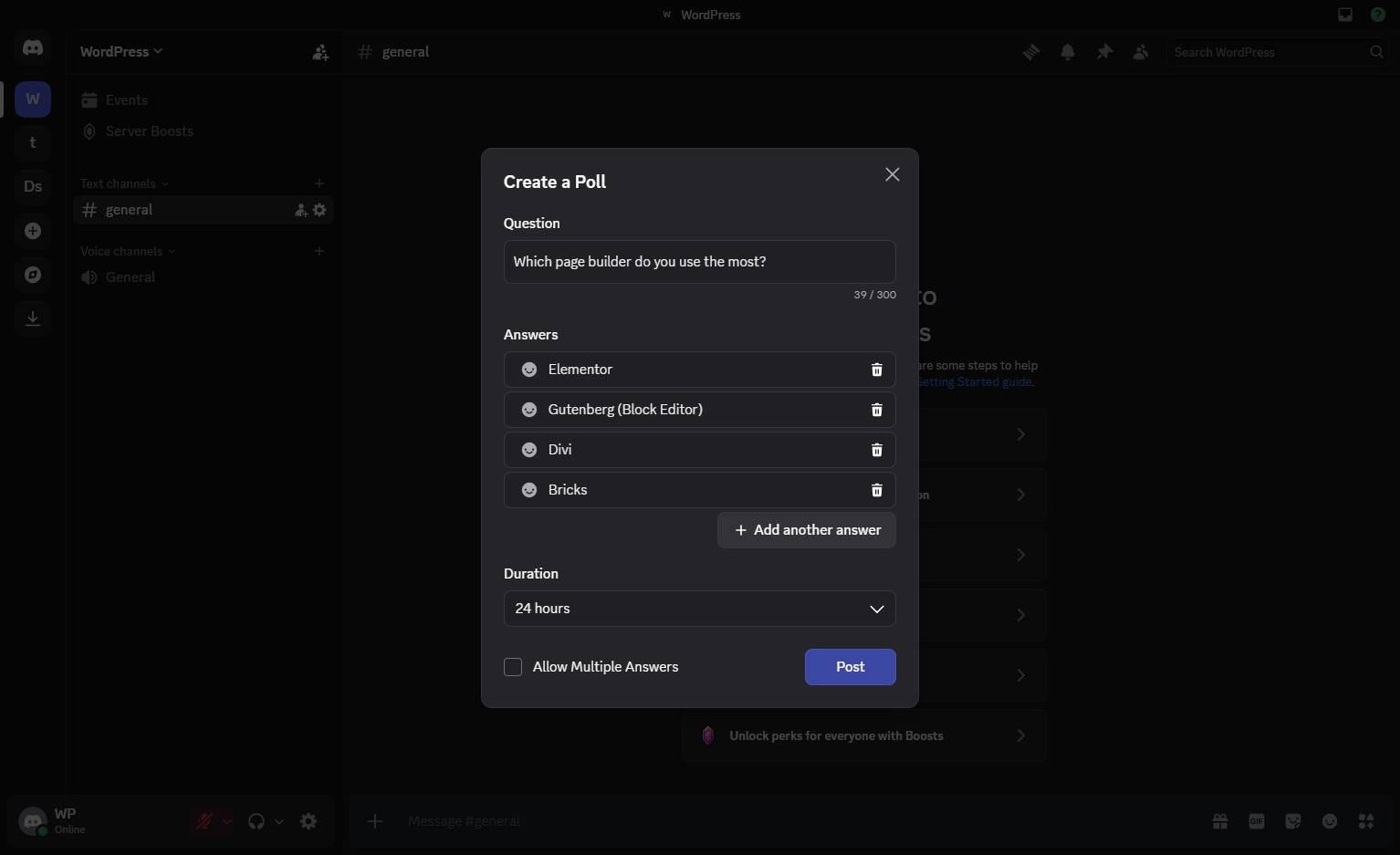1400x855 pixels.
Task: Select the WordPress server icon W
Action: pos(33,99)
